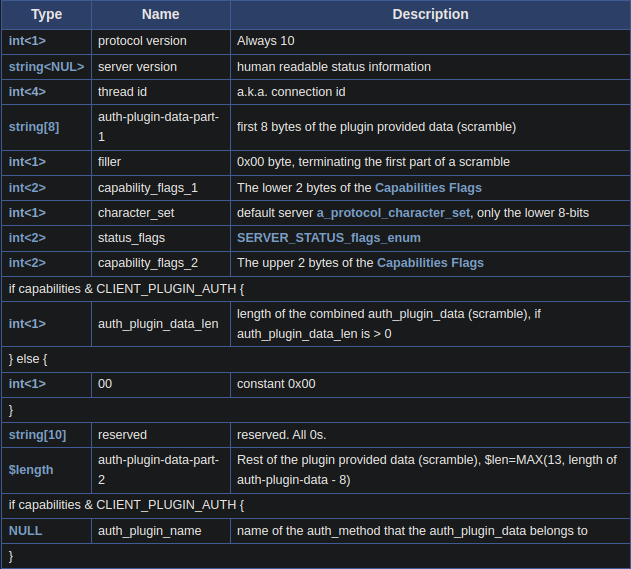
Task: Click the 'capability_flags_1' name cell
Action: 161,188
